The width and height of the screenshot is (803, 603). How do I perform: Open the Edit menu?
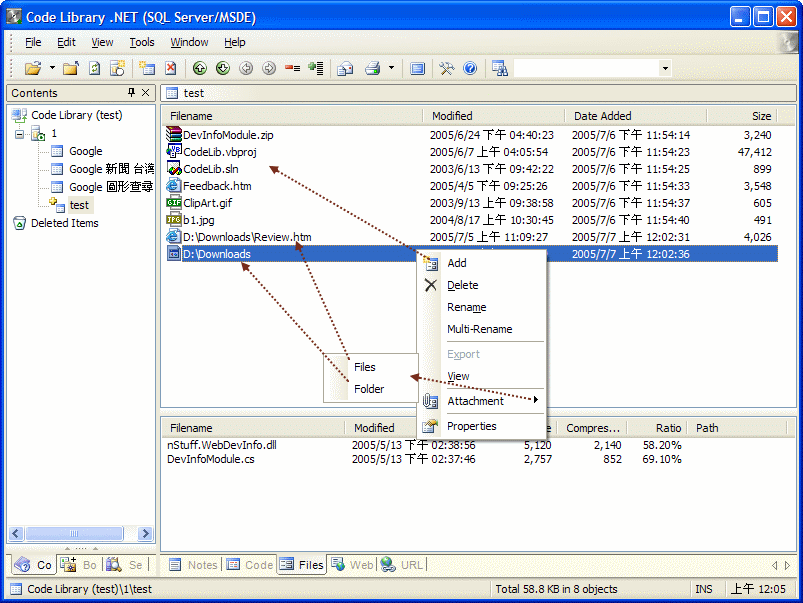[x=66, y=42]
